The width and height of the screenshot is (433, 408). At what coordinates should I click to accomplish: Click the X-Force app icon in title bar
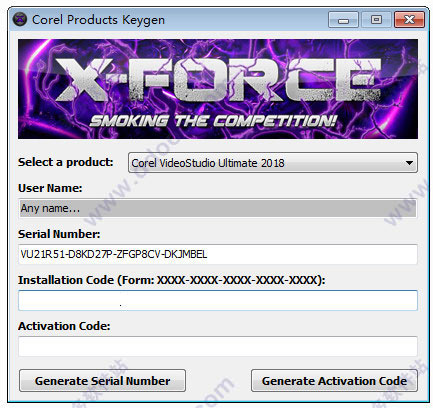click(x=20, y=19)
